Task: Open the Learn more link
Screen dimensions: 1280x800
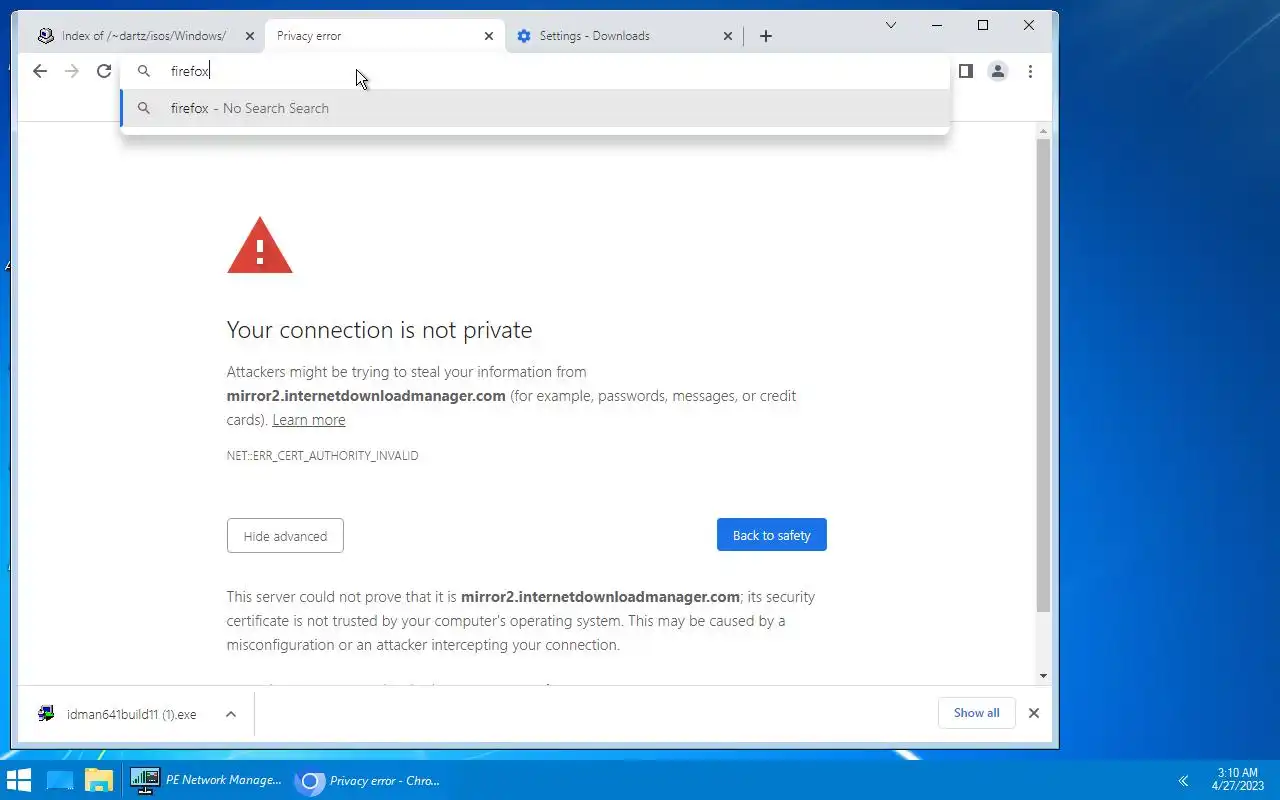Action: pyautogui.click(x=309, y=420)
